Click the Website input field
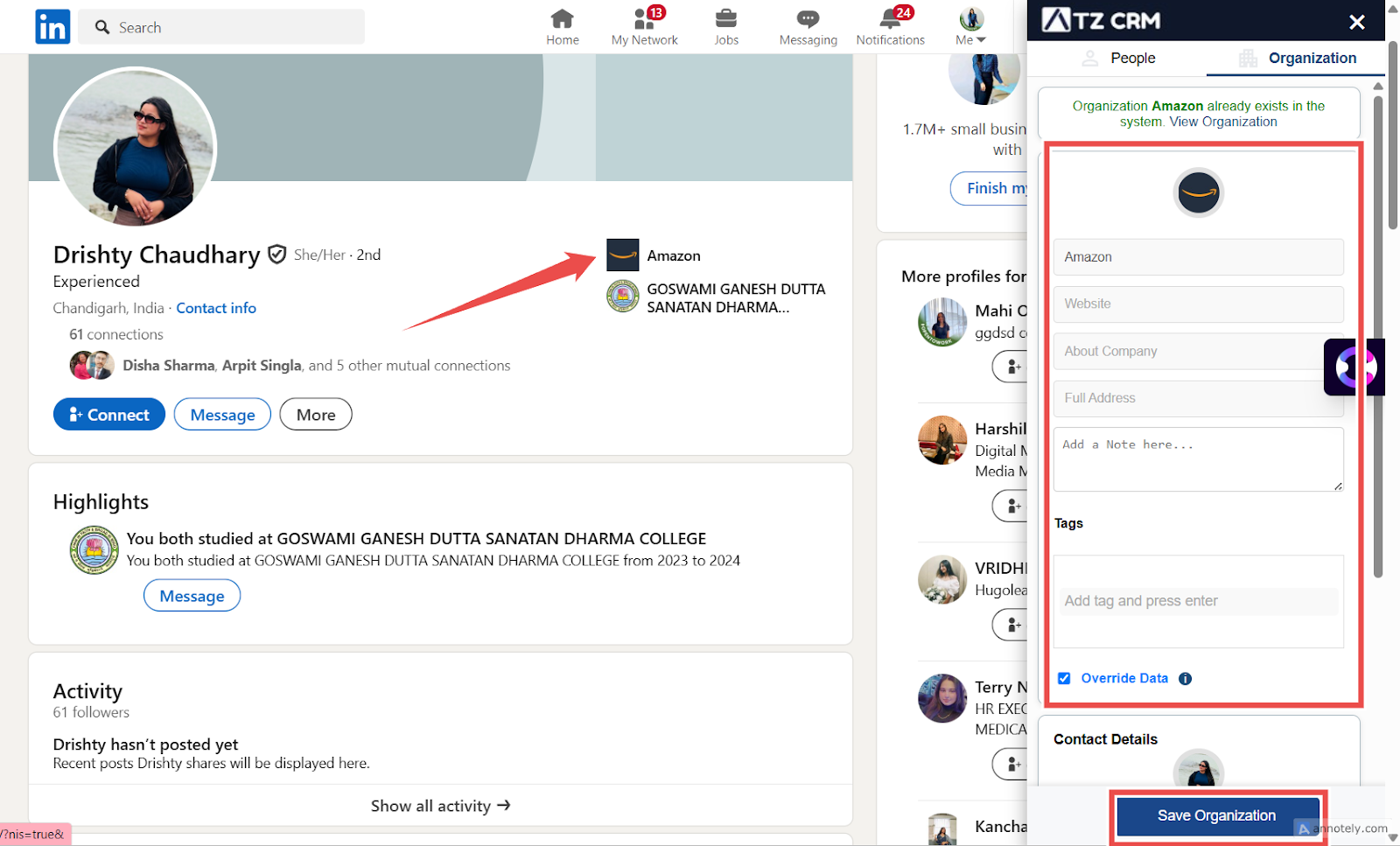This screenshot has width=1400, height=846. [1198, 304]
